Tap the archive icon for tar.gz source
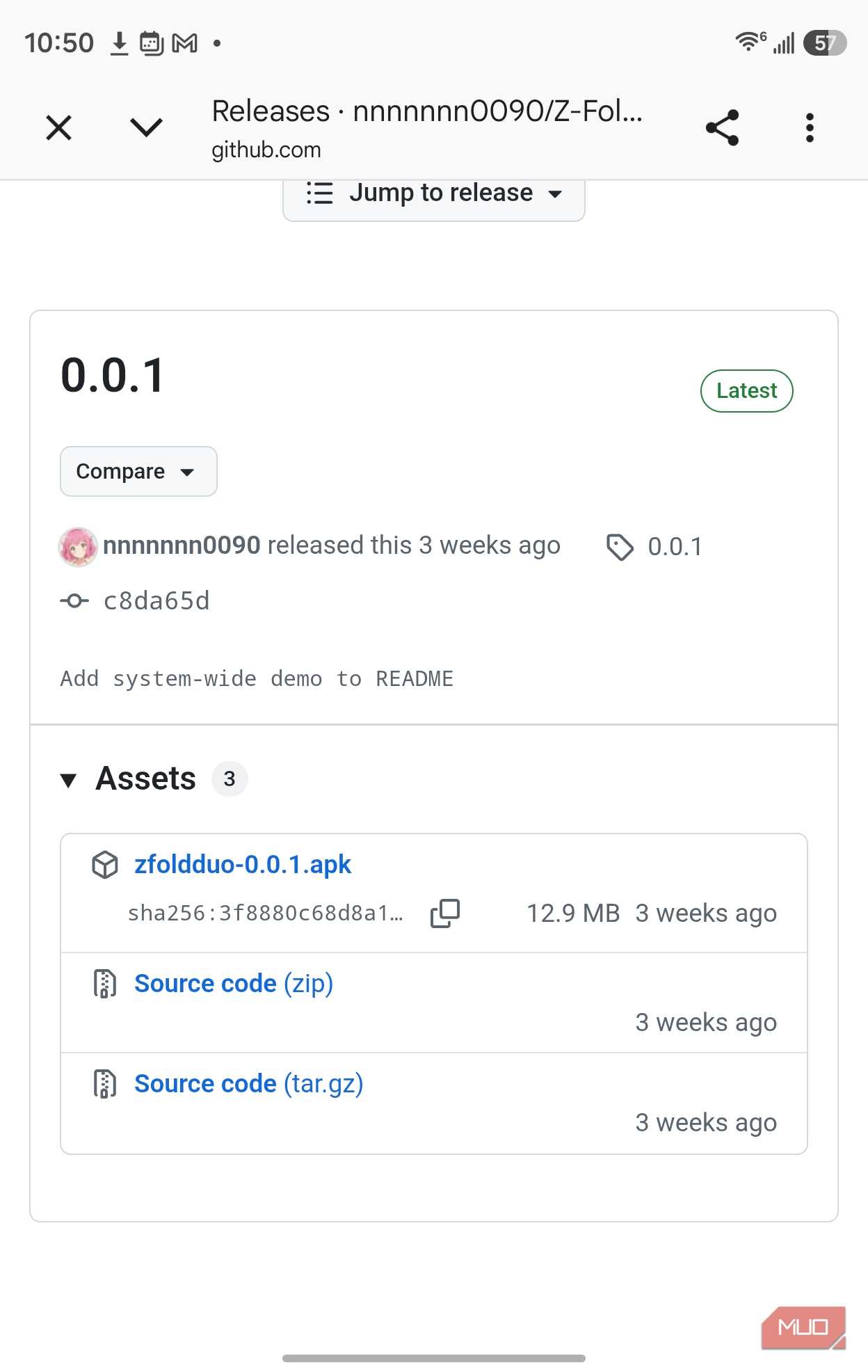Screen dimensions: 868x1372 tap(105, 1084)
